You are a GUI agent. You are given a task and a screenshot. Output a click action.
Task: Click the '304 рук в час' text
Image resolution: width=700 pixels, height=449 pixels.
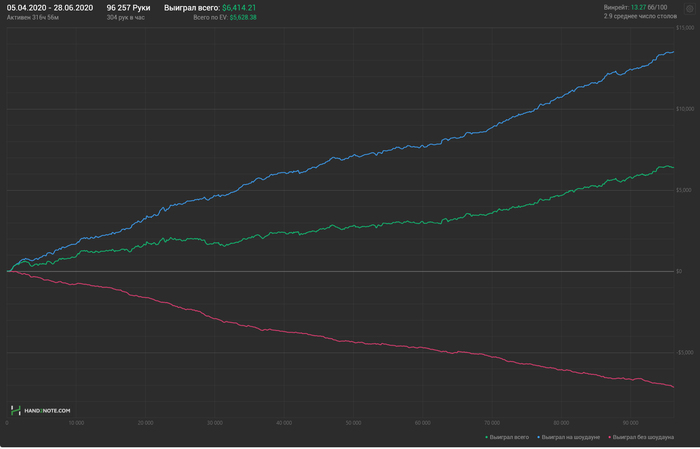(125, 17)
